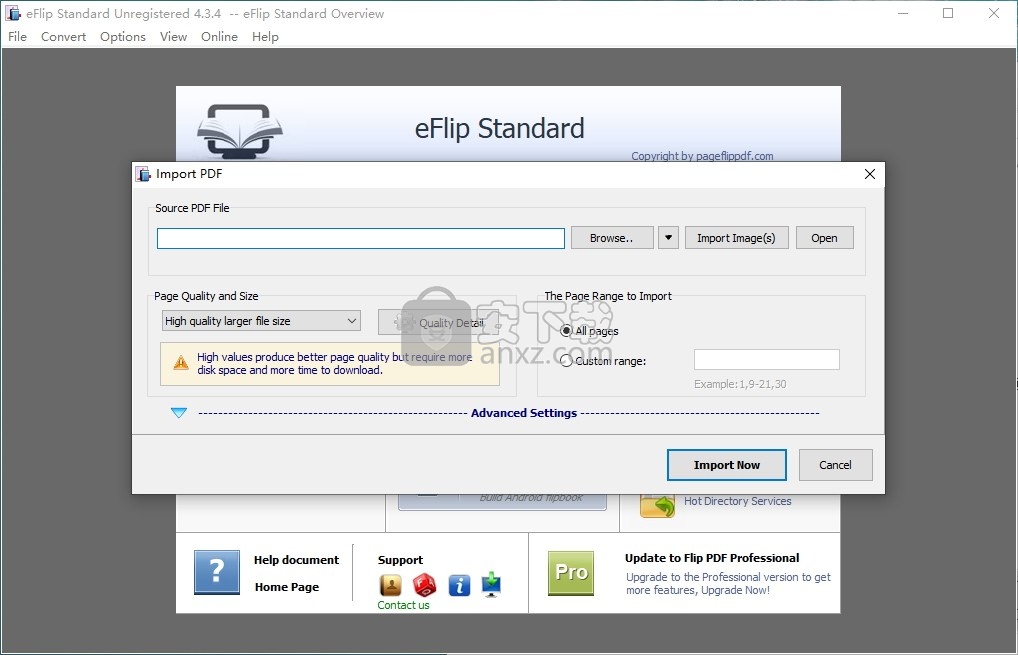This screenshot has height=655, width=1018.
Task: Click the Import Image(s) button
Action: point(736,238)
